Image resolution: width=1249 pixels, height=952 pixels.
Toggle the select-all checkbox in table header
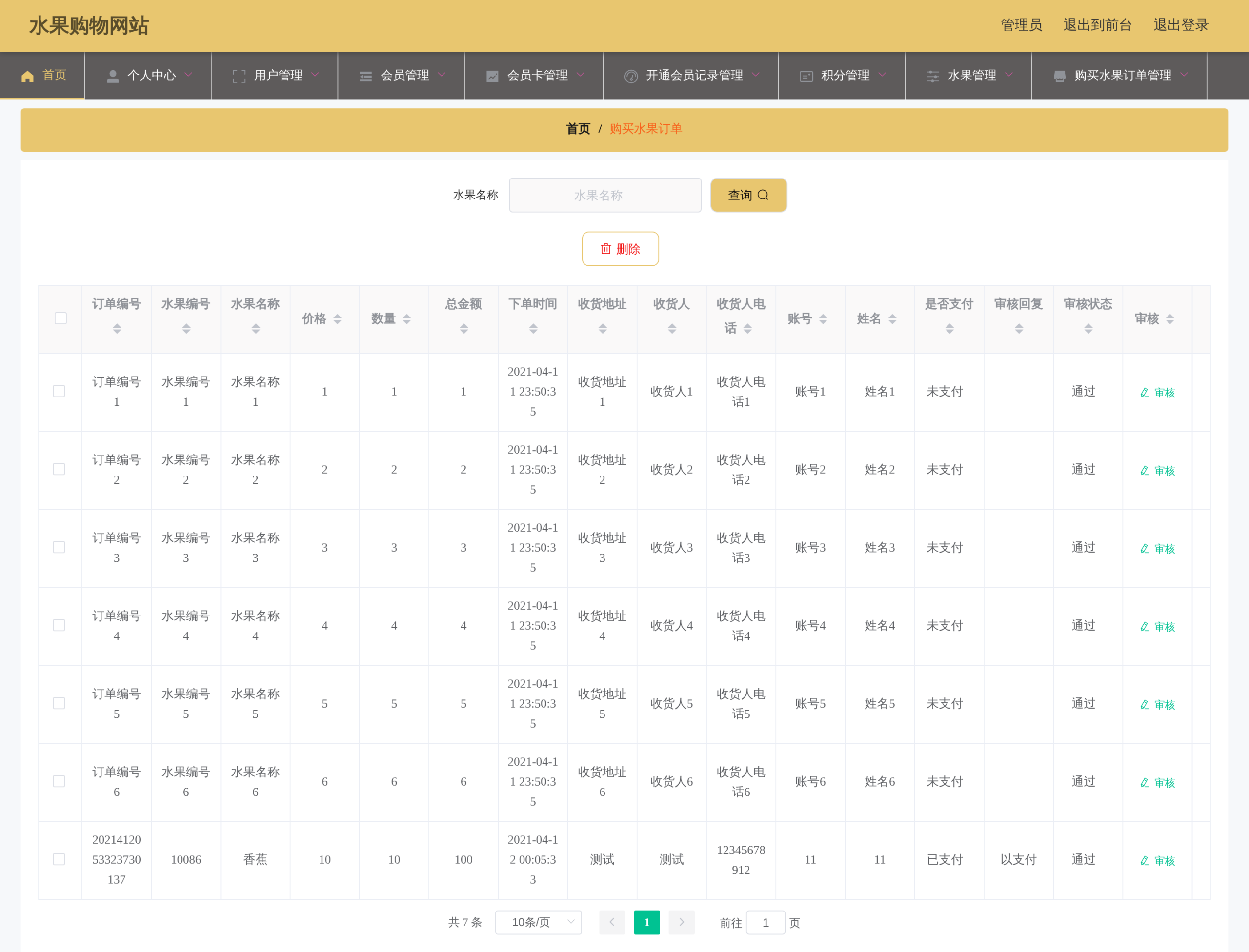60,318
